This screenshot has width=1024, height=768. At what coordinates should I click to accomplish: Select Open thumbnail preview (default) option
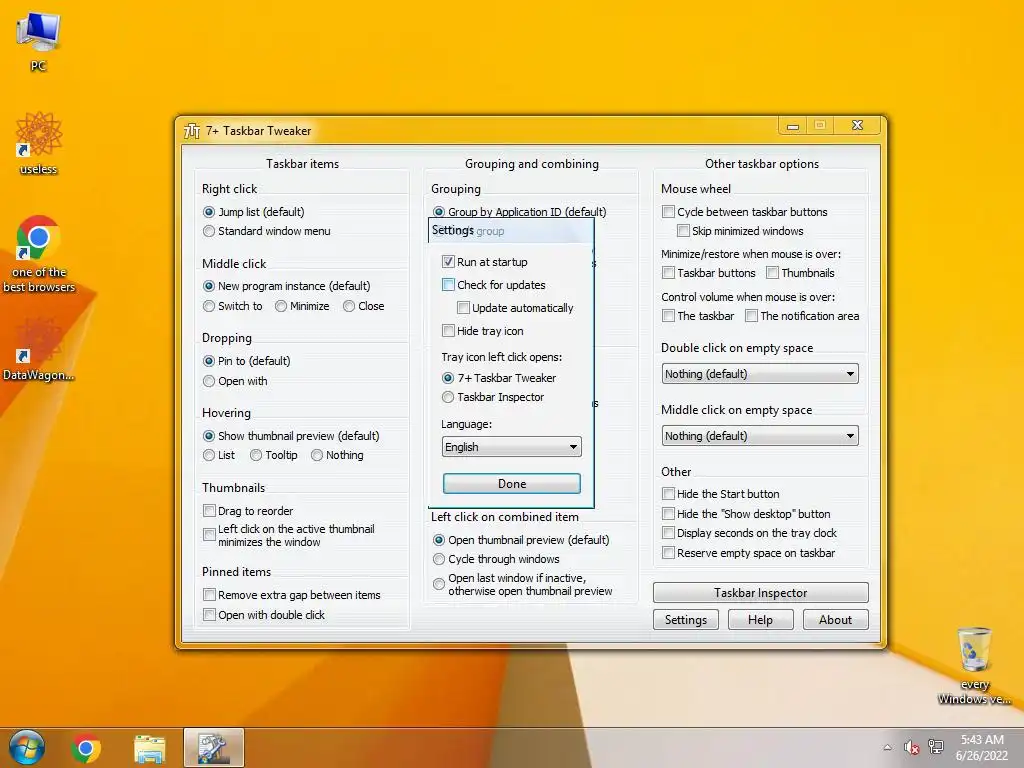pos(439,540)
